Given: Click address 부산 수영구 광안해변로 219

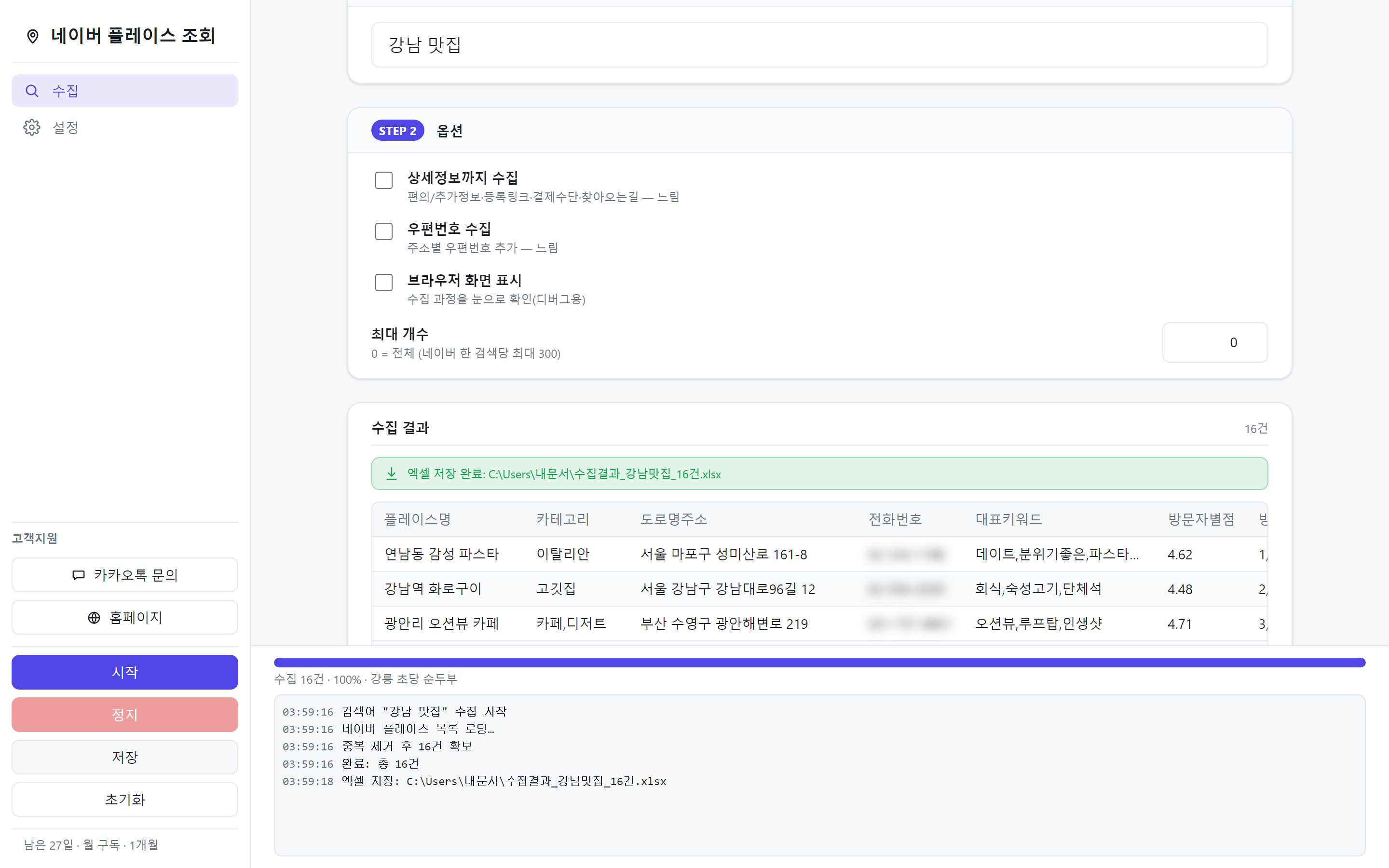Looking at the screenshot, I should [x=724, y=624].
